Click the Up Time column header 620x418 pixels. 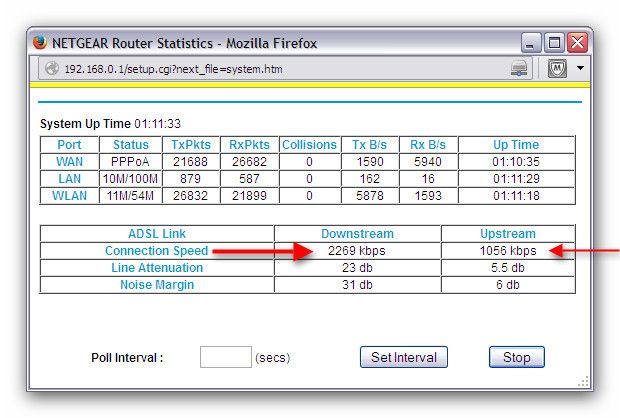(x=516, y=145)
